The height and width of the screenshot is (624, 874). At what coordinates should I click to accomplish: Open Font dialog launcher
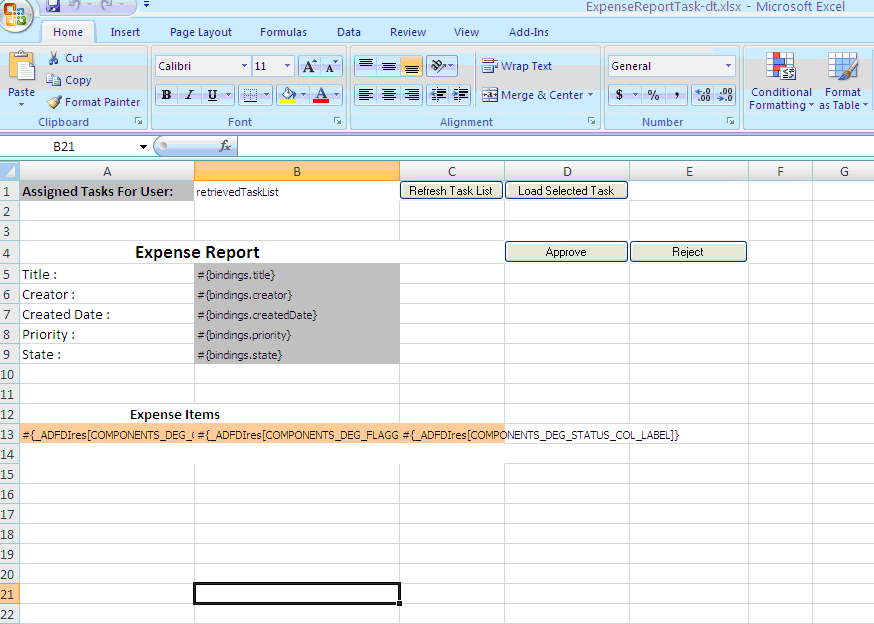337,121
